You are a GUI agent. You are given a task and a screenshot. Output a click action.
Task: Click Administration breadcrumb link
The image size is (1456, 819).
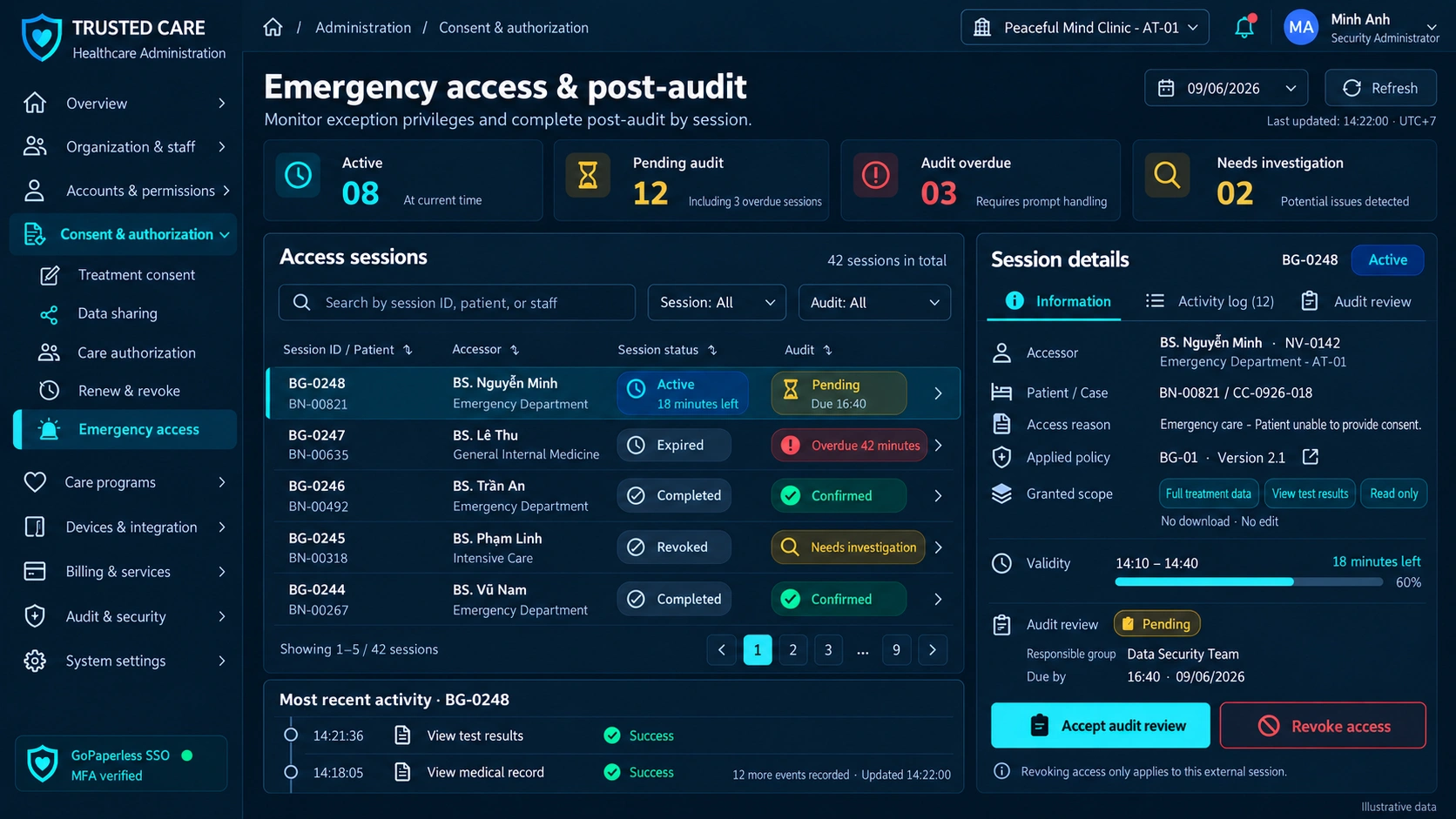363,27
